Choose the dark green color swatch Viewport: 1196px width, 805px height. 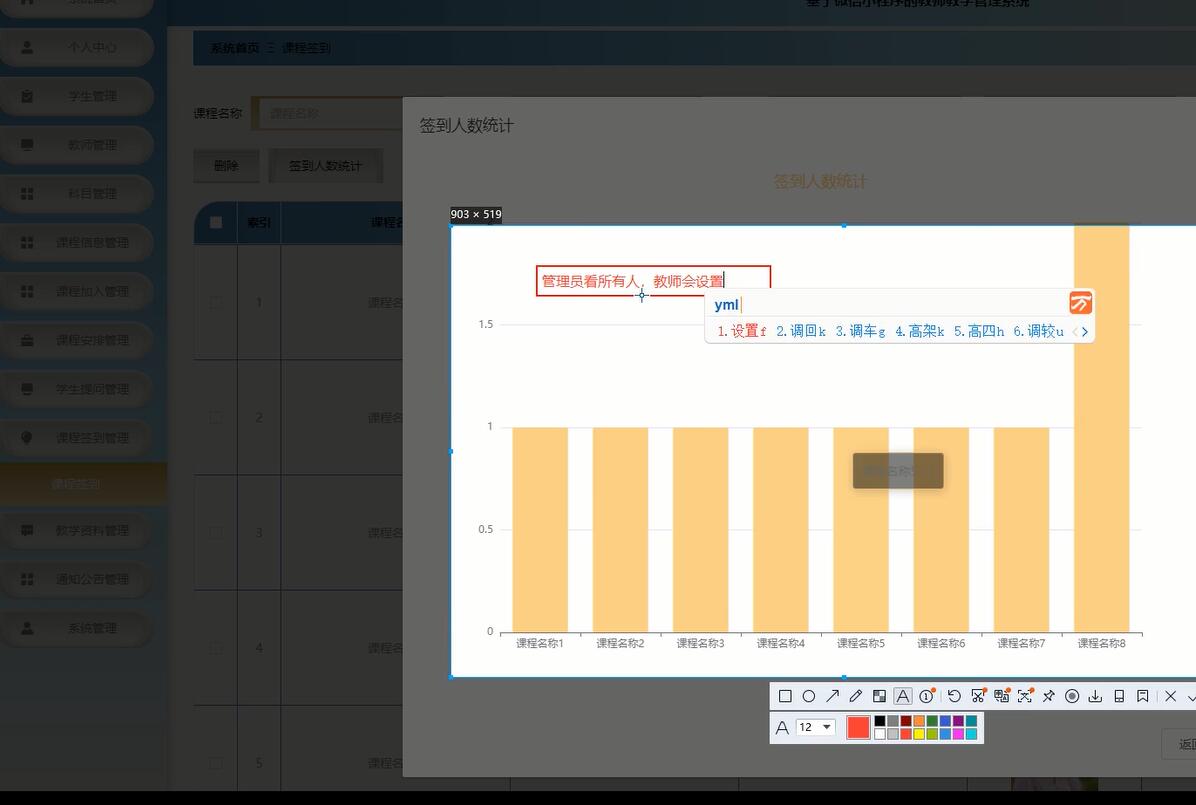(931, 720)
